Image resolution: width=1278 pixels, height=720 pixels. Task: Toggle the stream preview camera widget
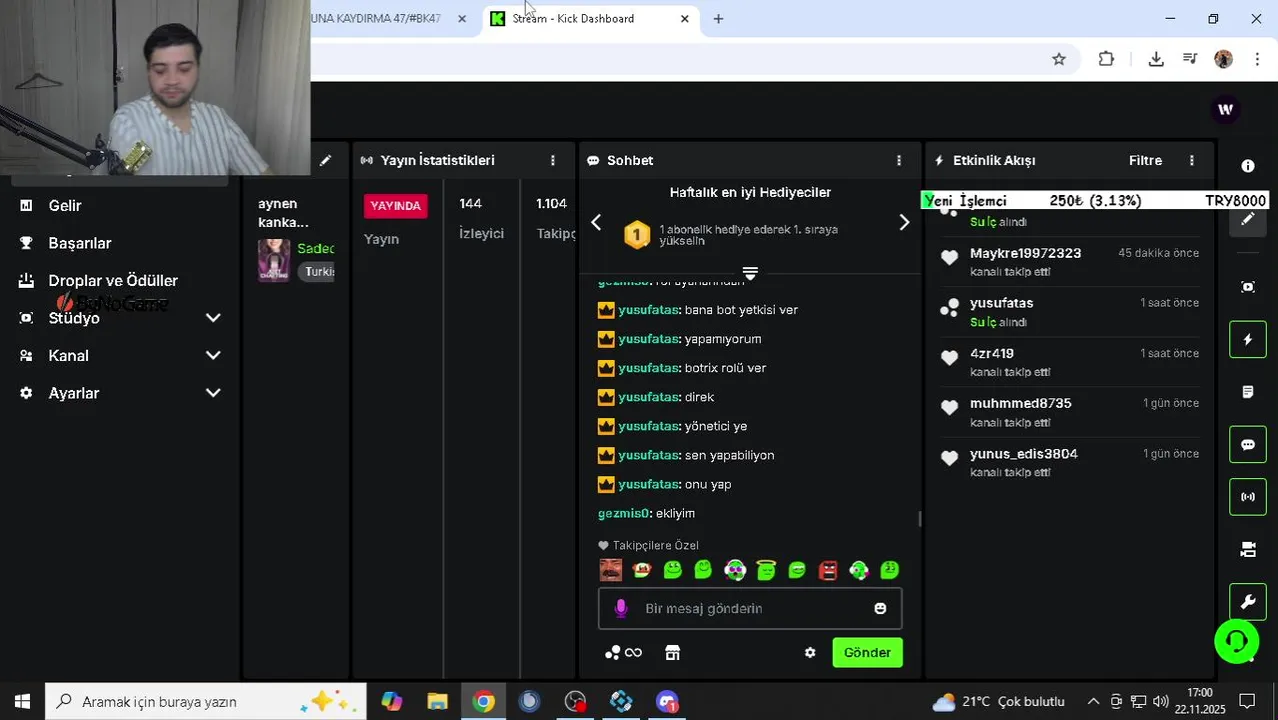coord(1248,549)
